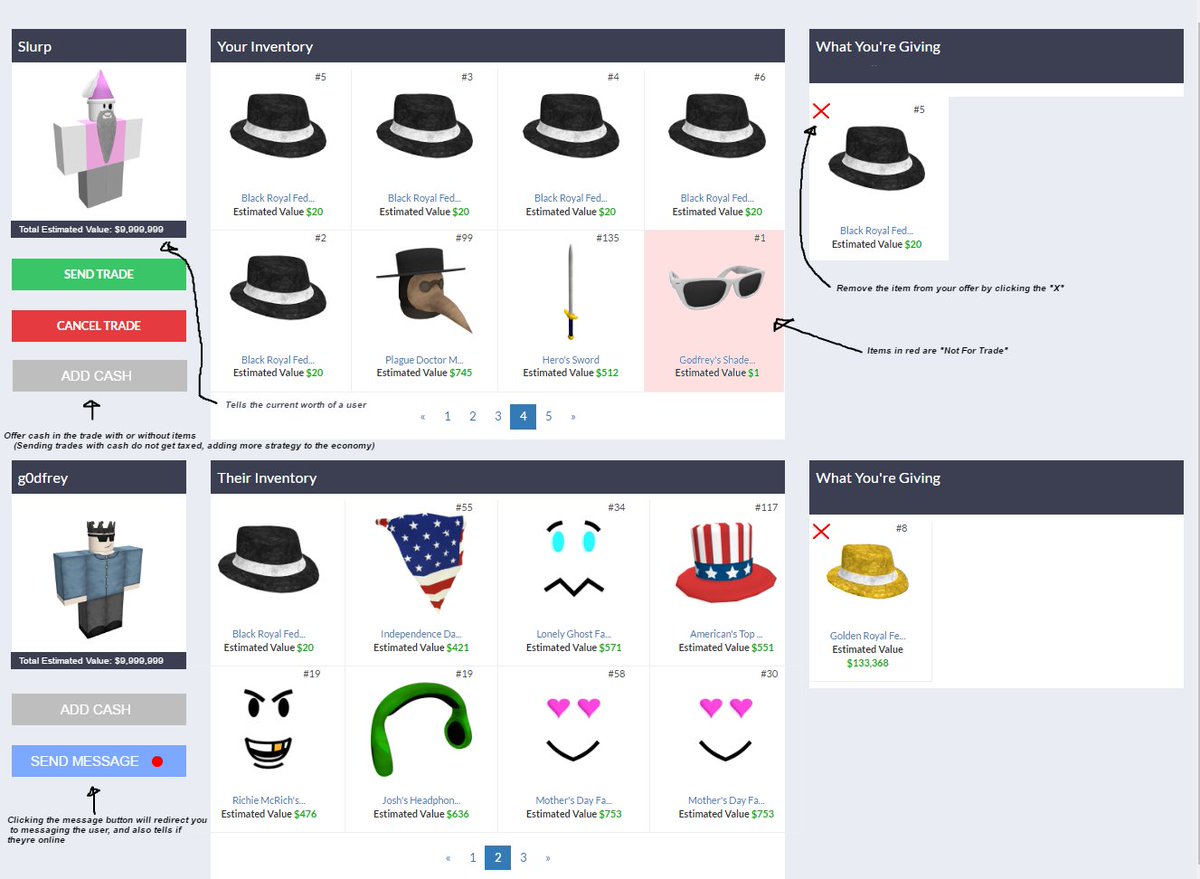Click the SEND MESSAGE button
Viewport: 1200px width, 879px height.
(x=99, y=761)
